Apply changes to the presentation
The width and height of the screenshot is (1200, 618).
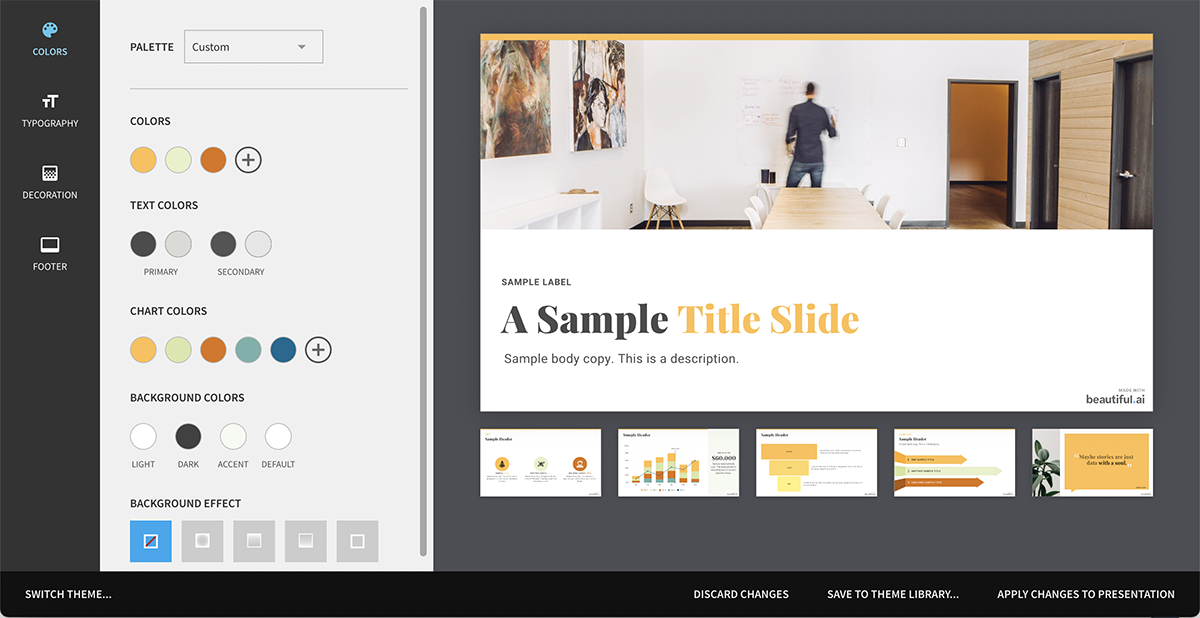(x=1086, y=593)
